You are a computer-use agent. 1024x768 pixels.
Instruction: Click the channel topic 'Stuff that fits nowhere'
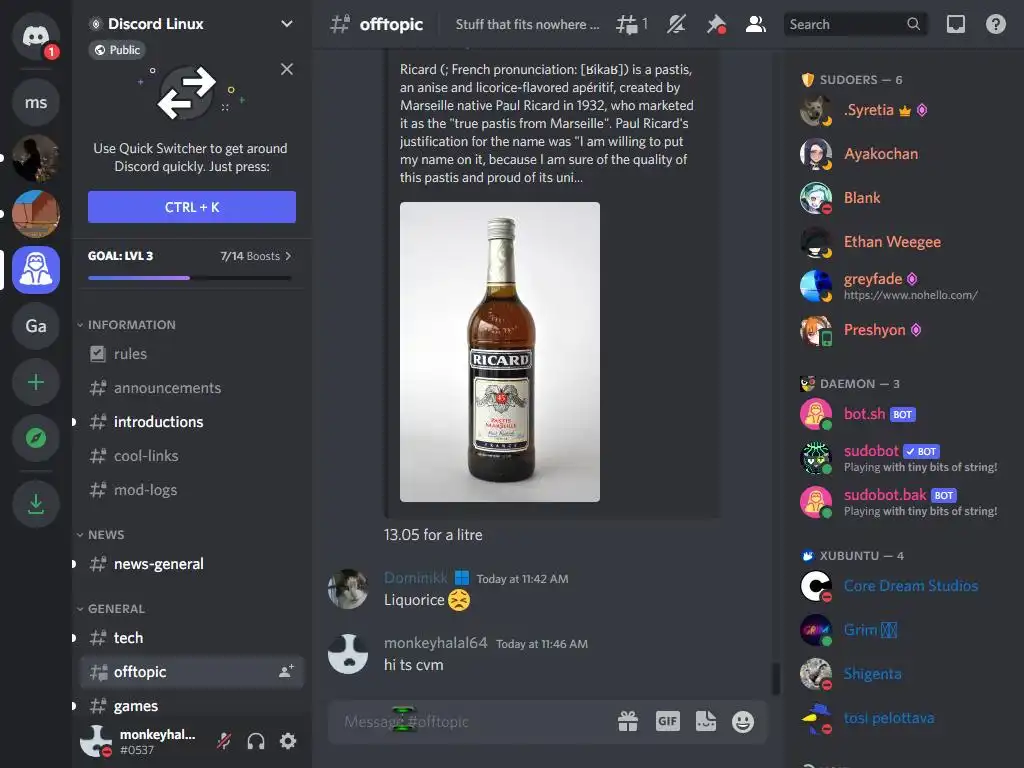pos(527,24)
